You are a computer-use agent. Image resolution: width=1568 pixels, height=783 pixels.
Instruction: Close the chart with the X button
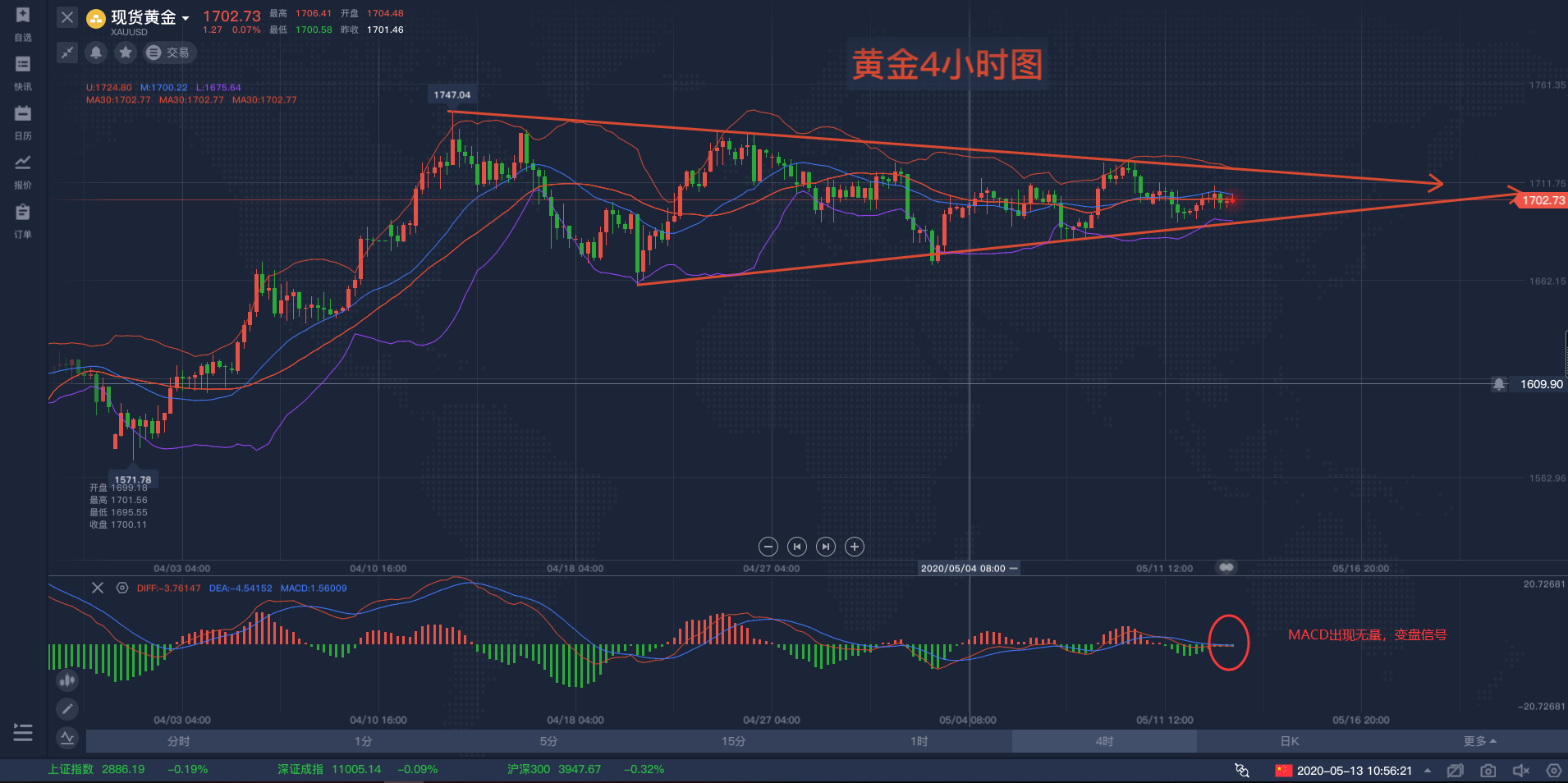67,17
